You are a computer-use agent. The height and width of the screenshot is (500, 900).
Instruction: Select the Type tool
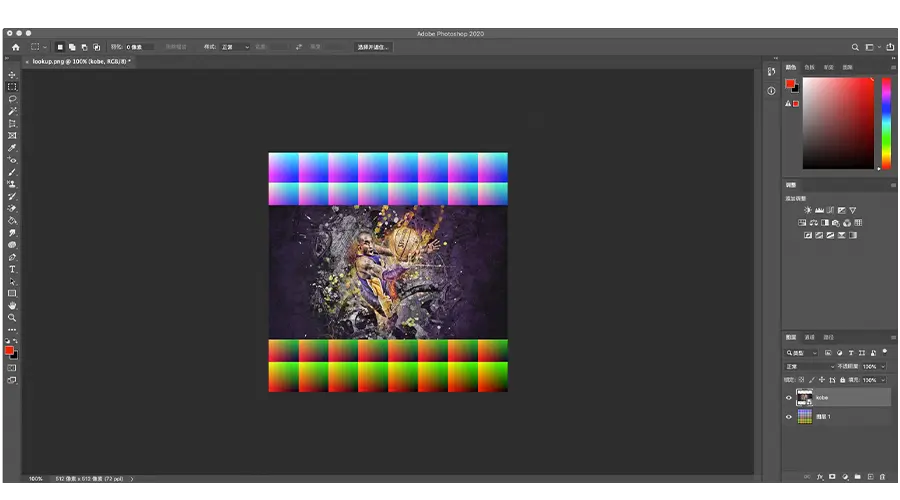12,269
